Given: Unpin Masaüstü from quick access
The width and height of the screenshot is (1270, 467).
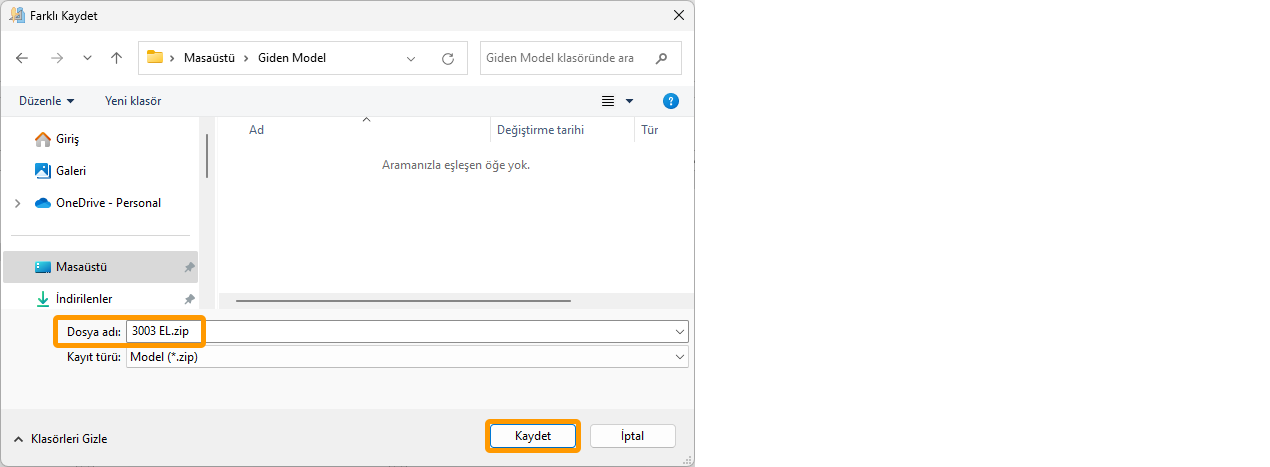Looking at the screenshot, I should [189, 268].
